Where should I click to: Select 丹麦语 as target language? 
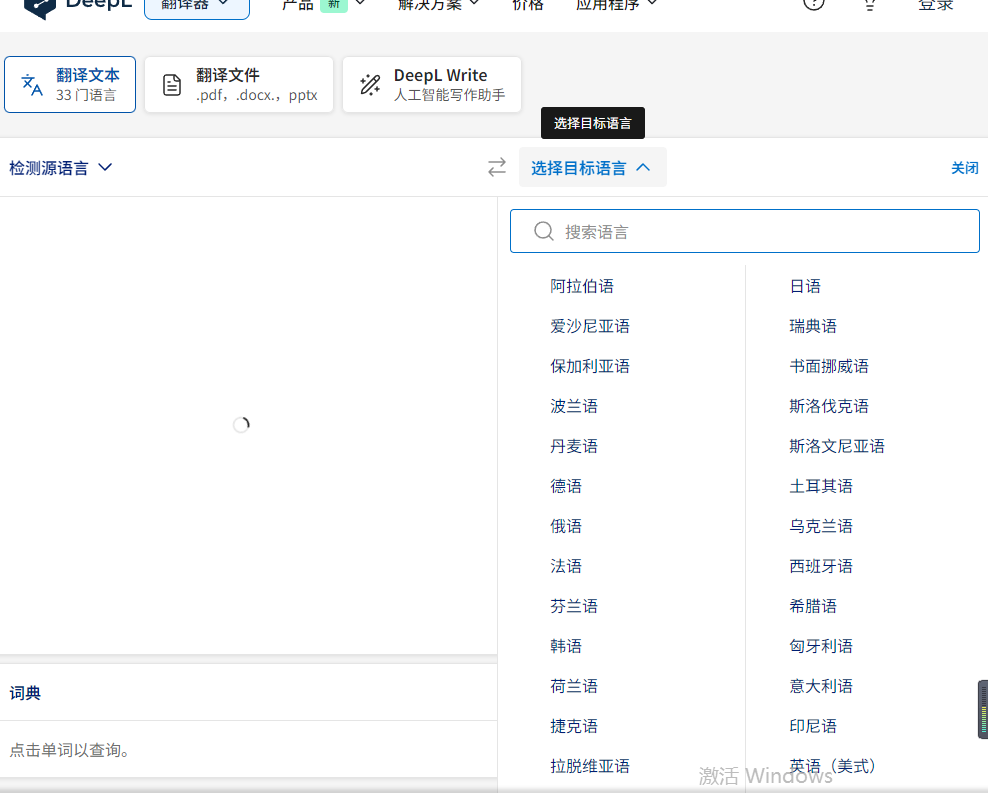click(x=573, y=446)
